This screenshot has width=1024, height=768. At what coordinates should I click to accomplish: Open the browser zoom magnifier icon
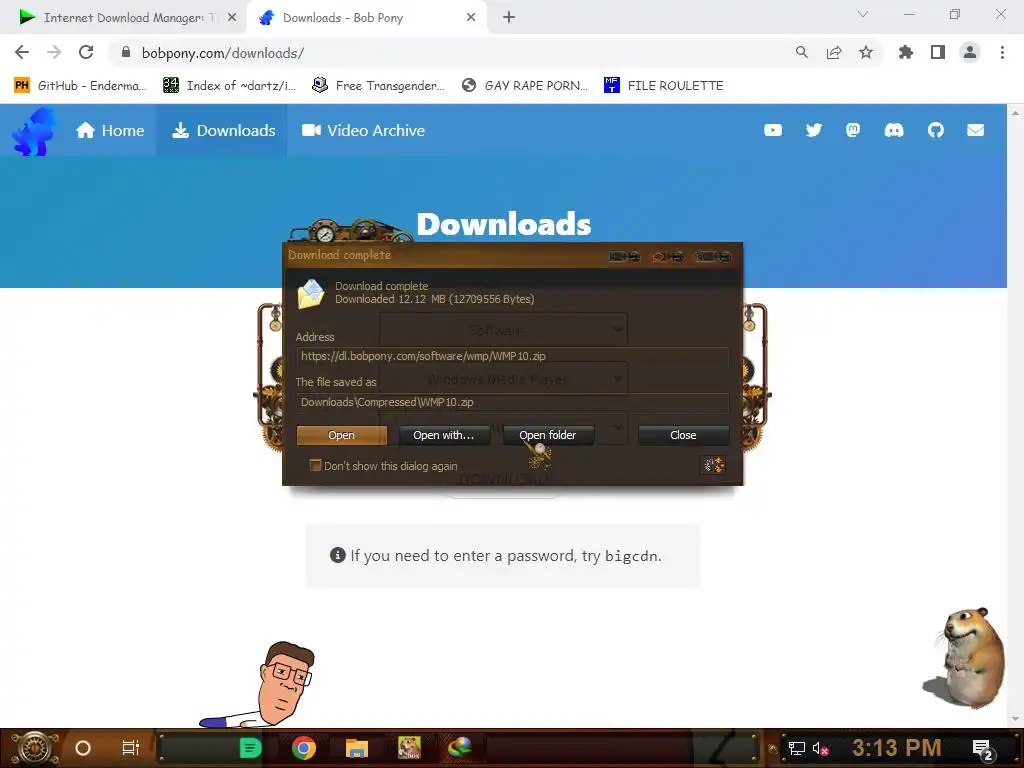(x=801, y=52)
